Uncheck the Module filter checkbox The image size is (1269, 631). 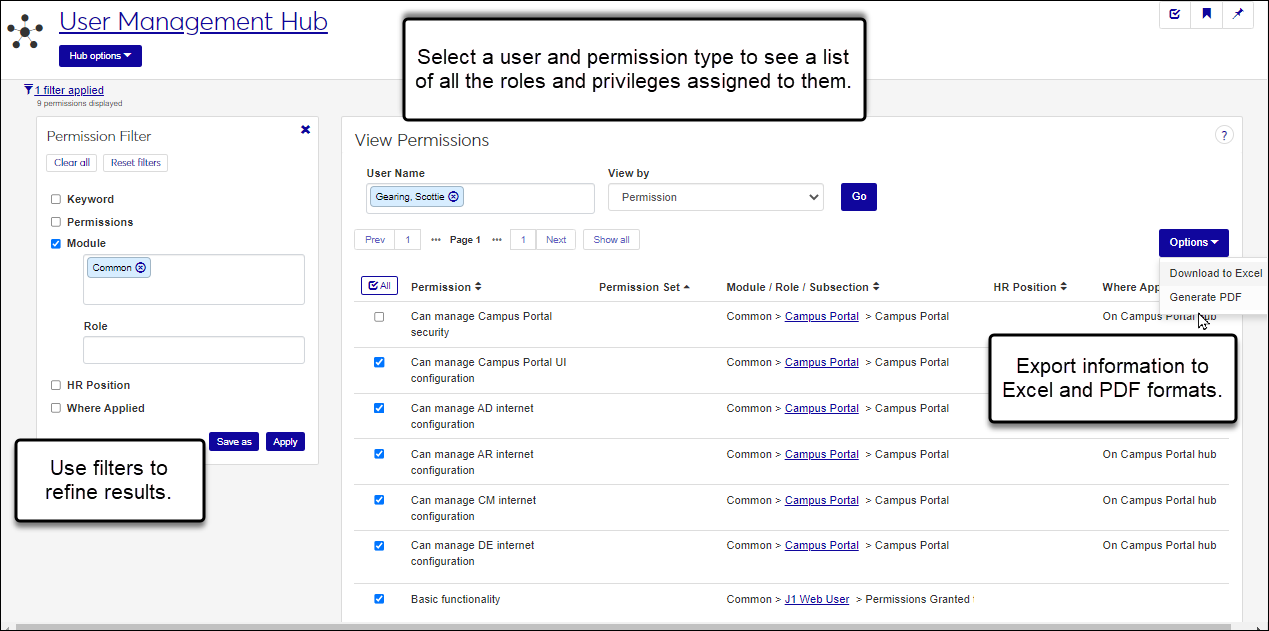point(56,243)
